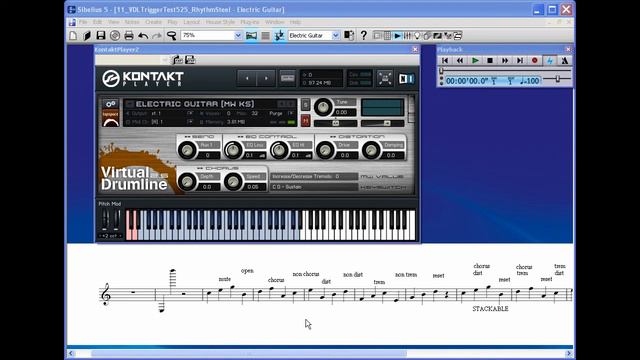Open the House Style menu
The image size is (640, 360).
coord(220,22)
